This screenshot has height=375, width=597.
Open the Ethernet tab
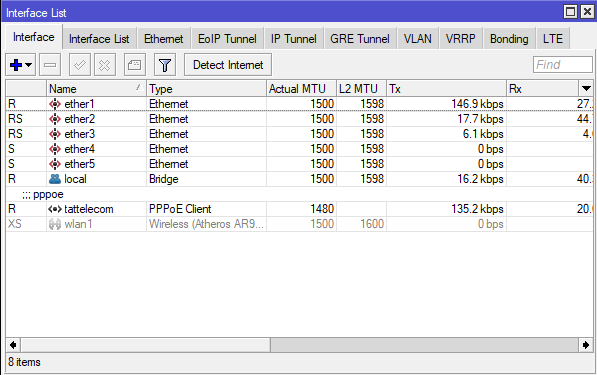pyautogui.click(x=164, y=39)
